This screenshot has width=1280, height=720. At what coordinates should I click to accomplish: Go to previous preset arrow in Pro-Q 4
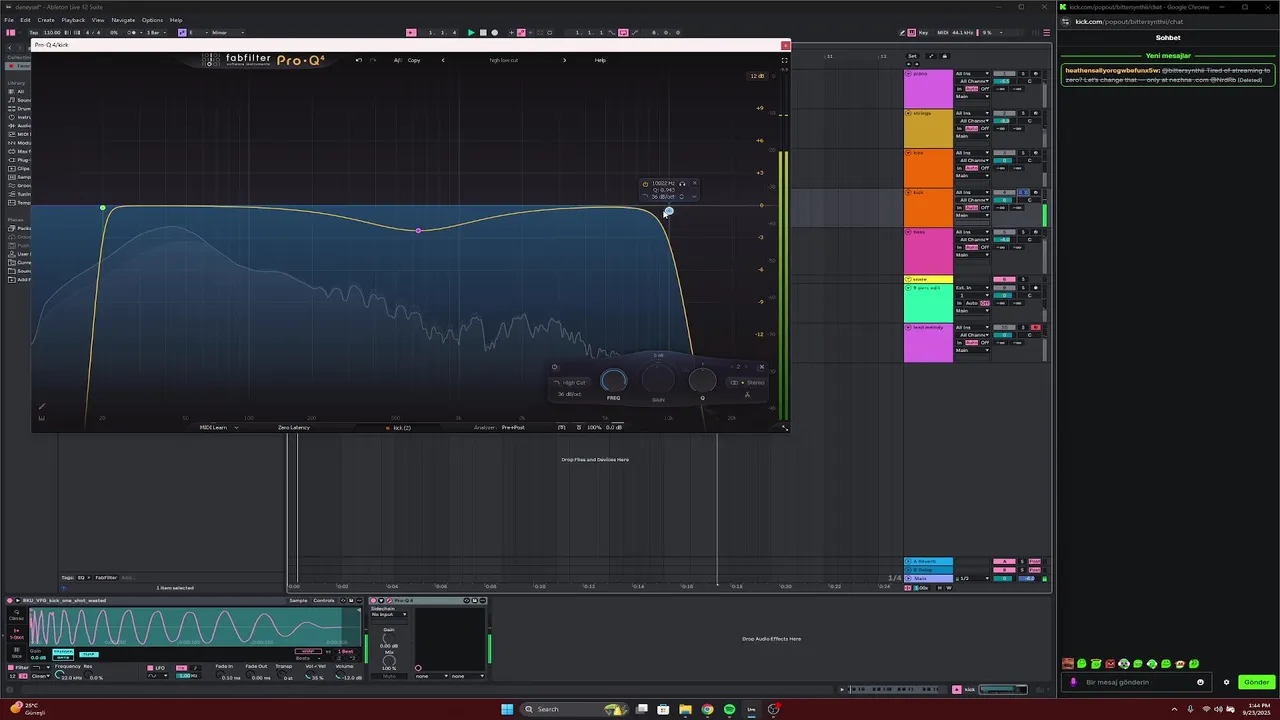[443, 60]
